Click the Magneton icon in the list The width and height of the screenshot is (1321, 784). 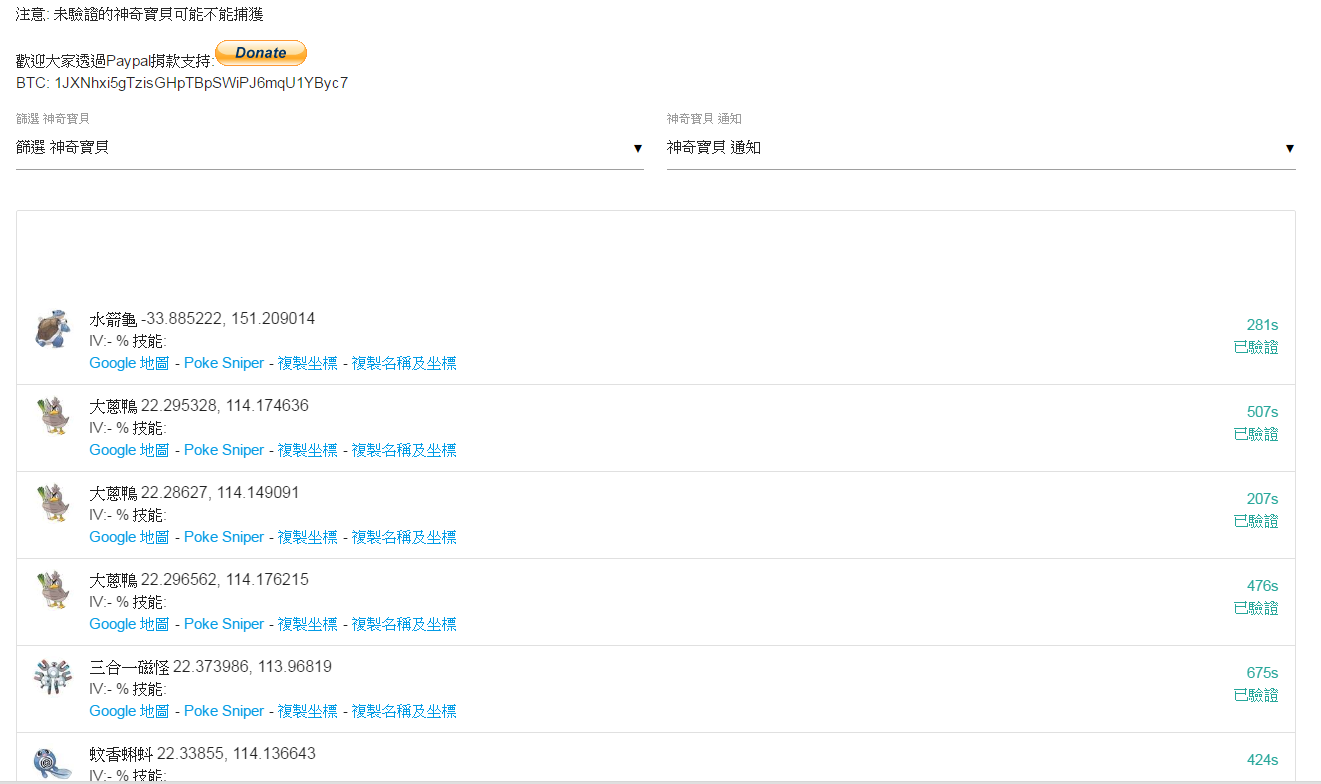pos(52,677)
